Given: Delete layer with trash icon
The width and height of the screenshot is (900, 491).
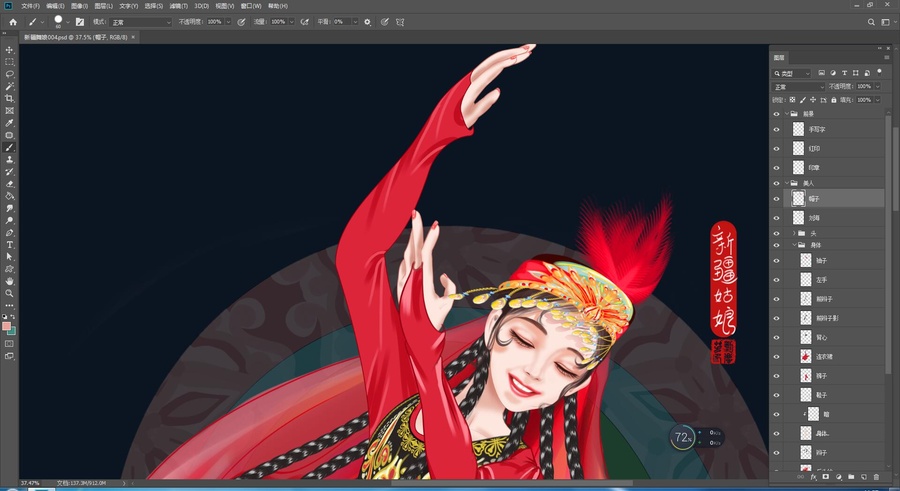Looking at the screenshot, I should 876,477.
